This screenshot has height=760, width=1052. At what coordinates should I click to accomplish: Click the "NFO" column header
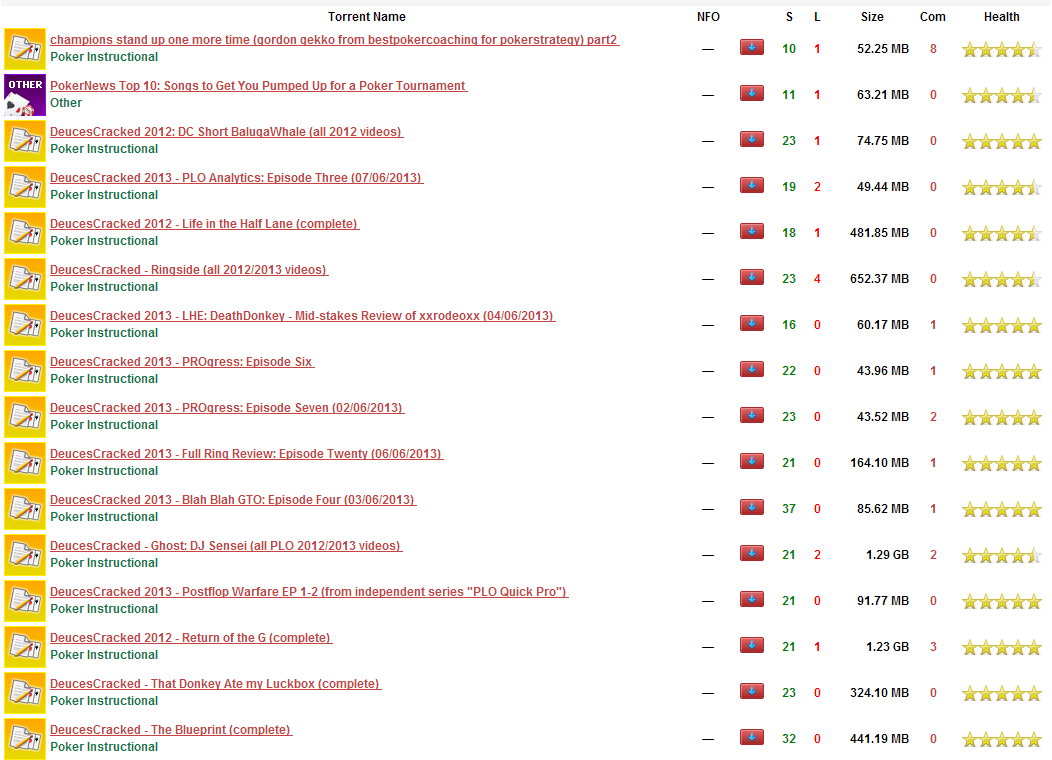point(708,17)
